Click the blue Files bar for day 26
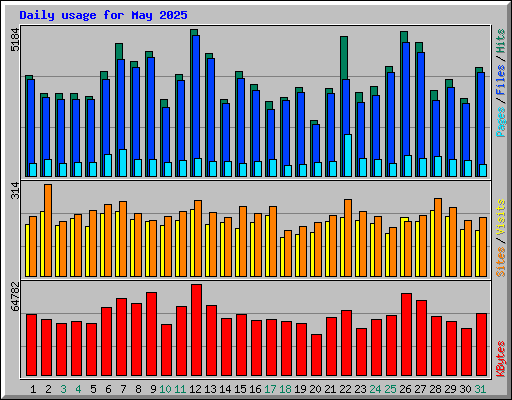512x400 pixels. 406,99
